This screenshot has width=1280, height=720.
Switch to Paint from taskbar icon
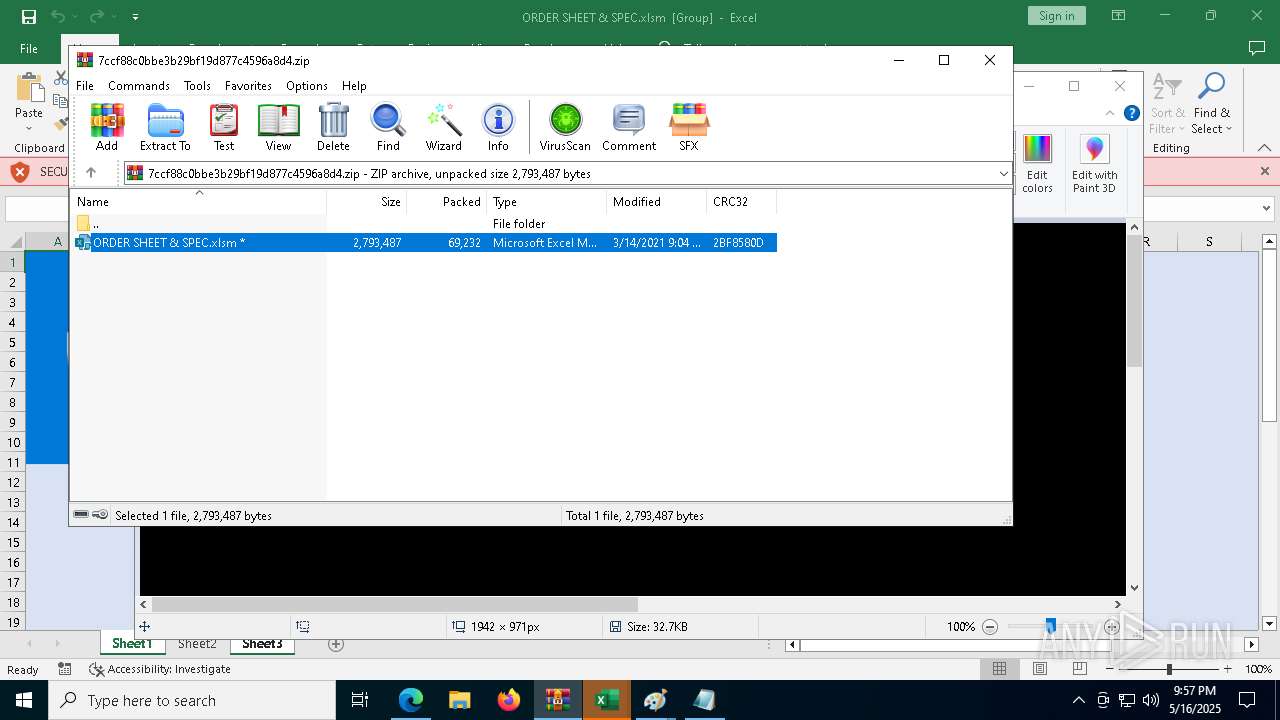coord(655,700)
